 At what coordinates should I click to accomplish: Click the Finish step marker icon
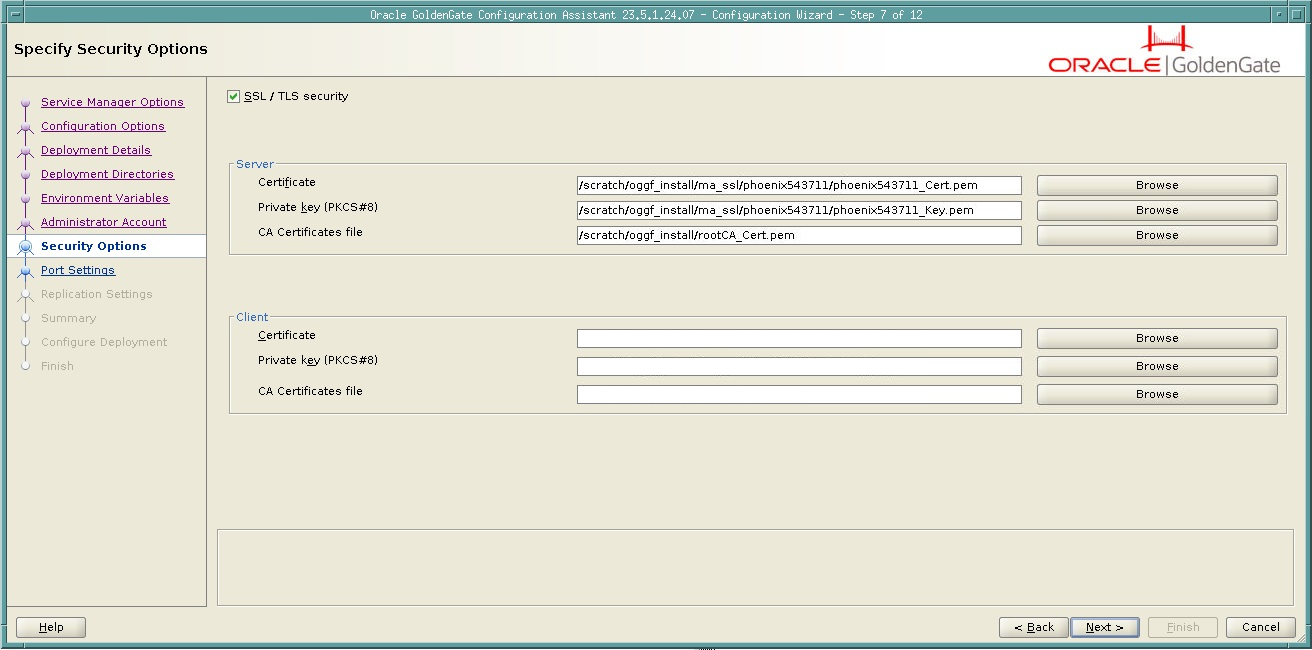[26, 367]
